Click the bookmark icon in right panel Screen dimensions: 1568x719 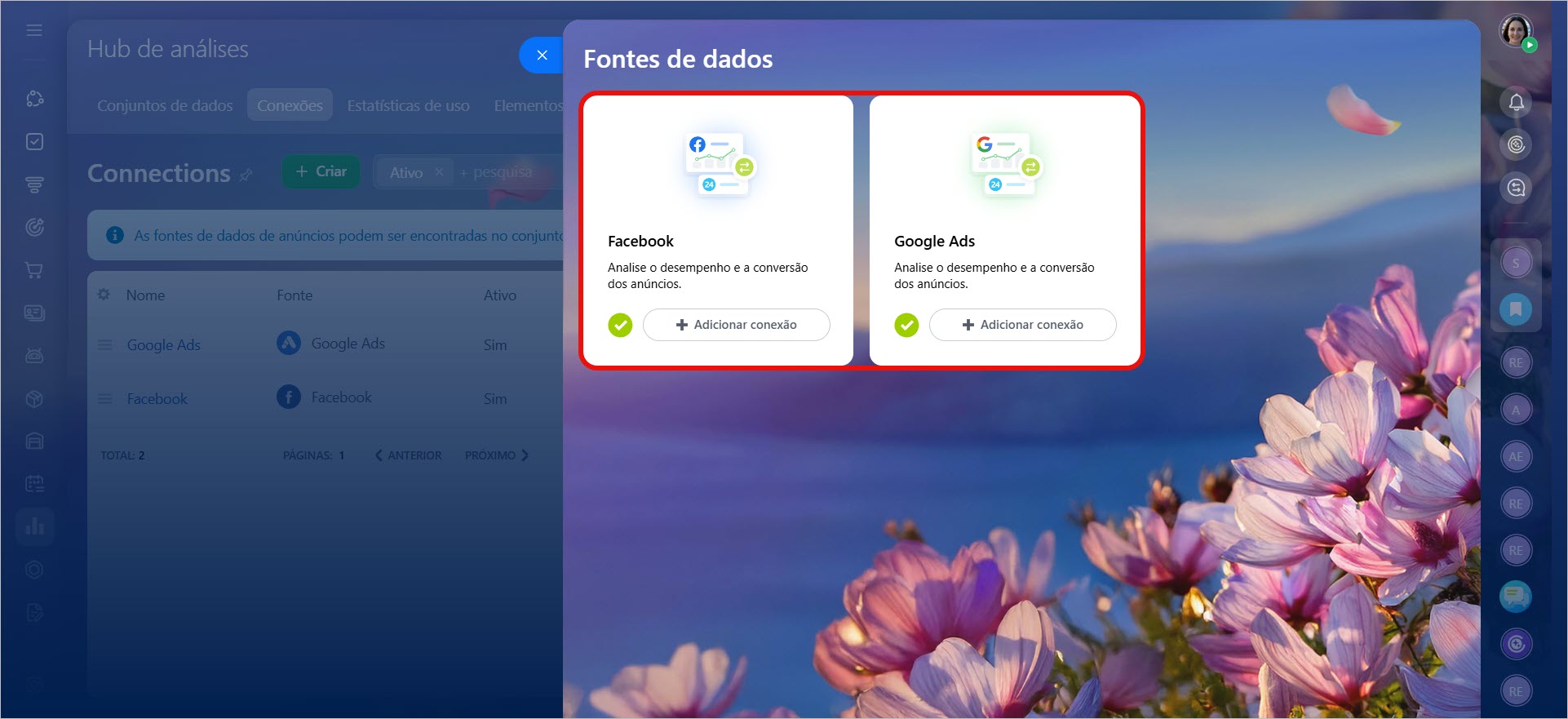(x=1516, y=309)
